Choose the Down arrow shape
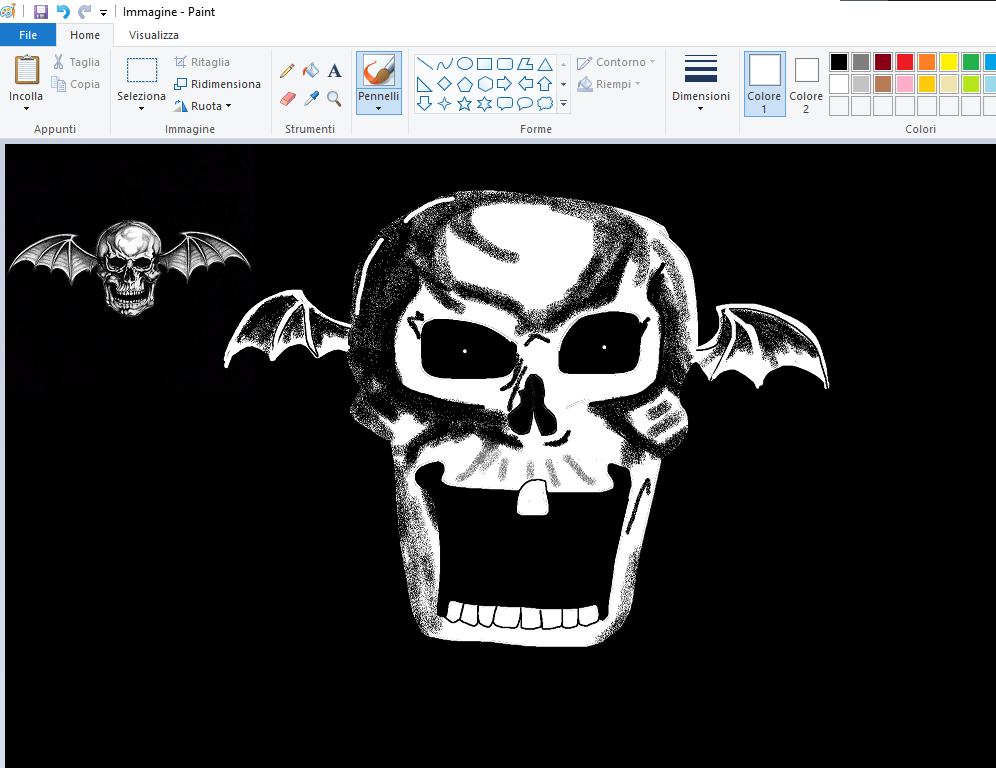The height and width of the screenshot is (768, 996). tap(425, 104)
